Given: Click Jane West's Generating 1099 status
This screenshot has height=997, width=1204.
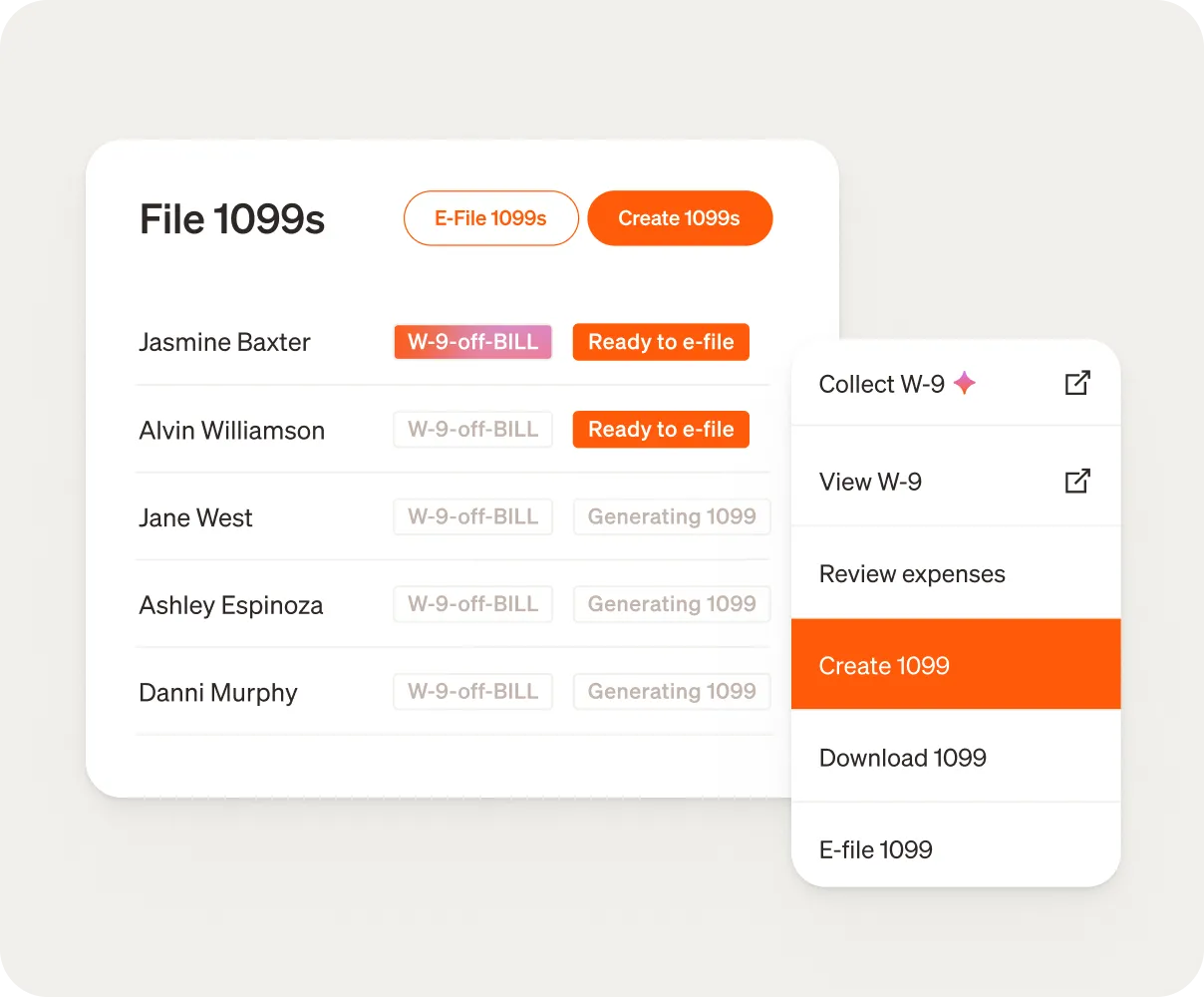Looking at the screenshot, I should coord(672,516).
